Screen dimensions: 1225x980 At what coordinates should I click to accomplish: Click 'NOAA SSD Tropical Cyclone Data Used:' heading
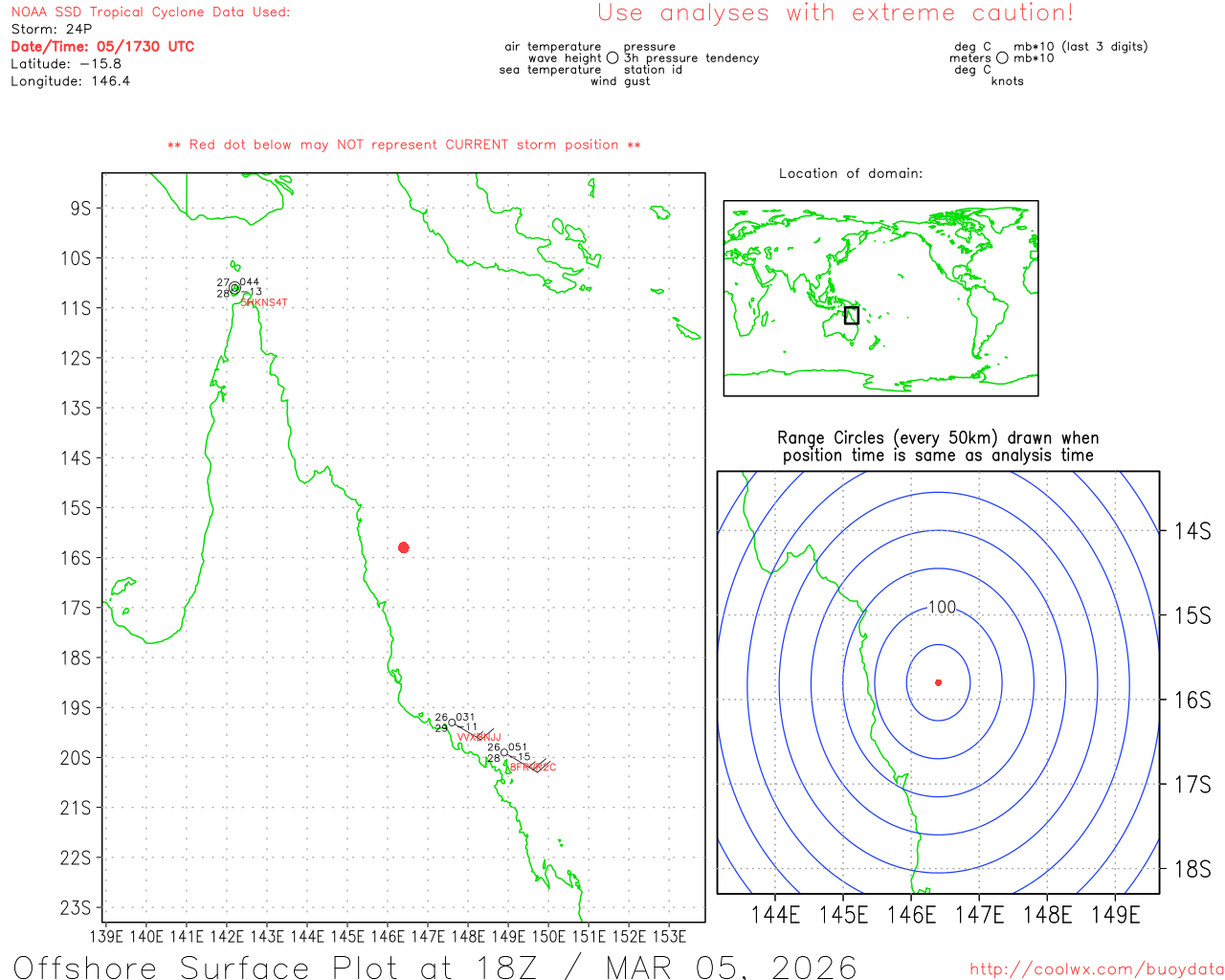[150, 12]
